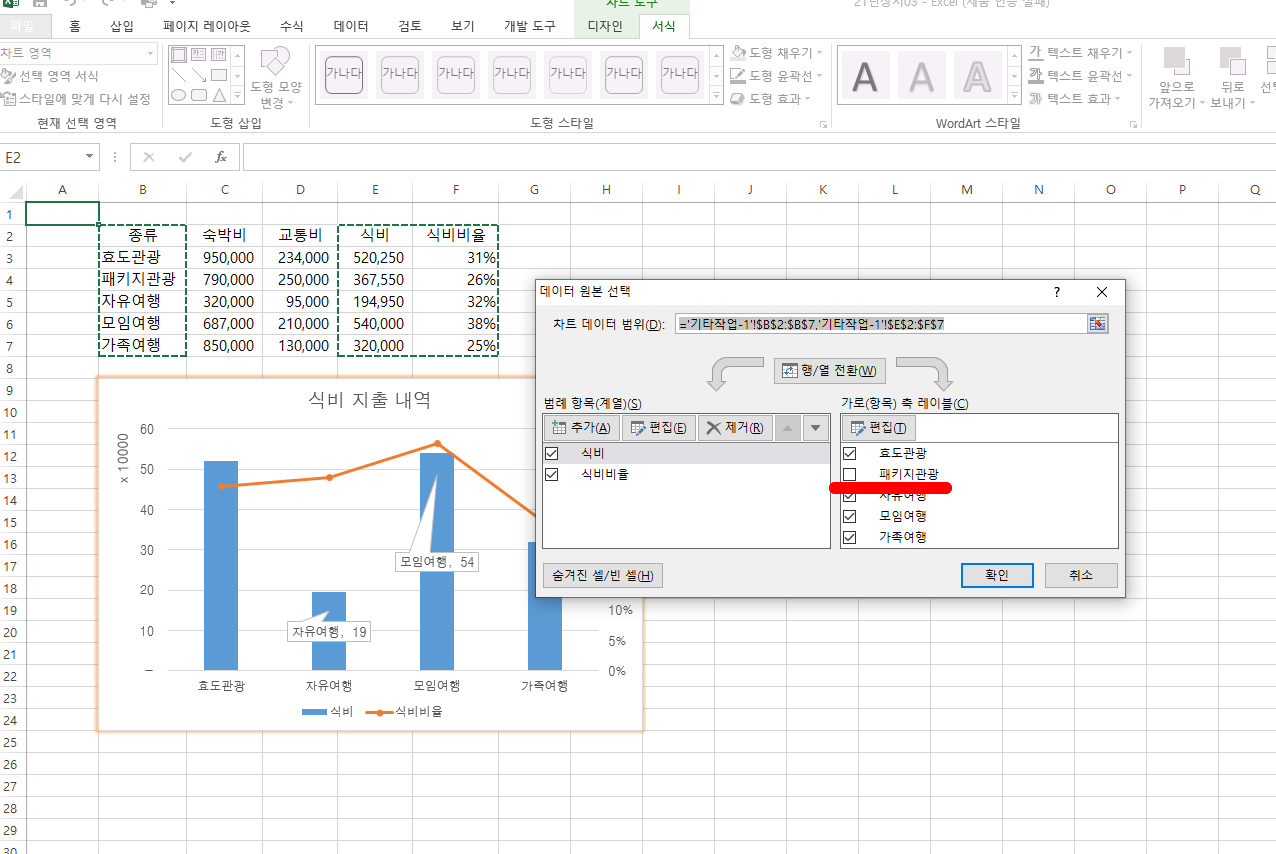Click the chart data range input field
The width and height of the screenshot is (1276, 854).
tap(880, 324)
